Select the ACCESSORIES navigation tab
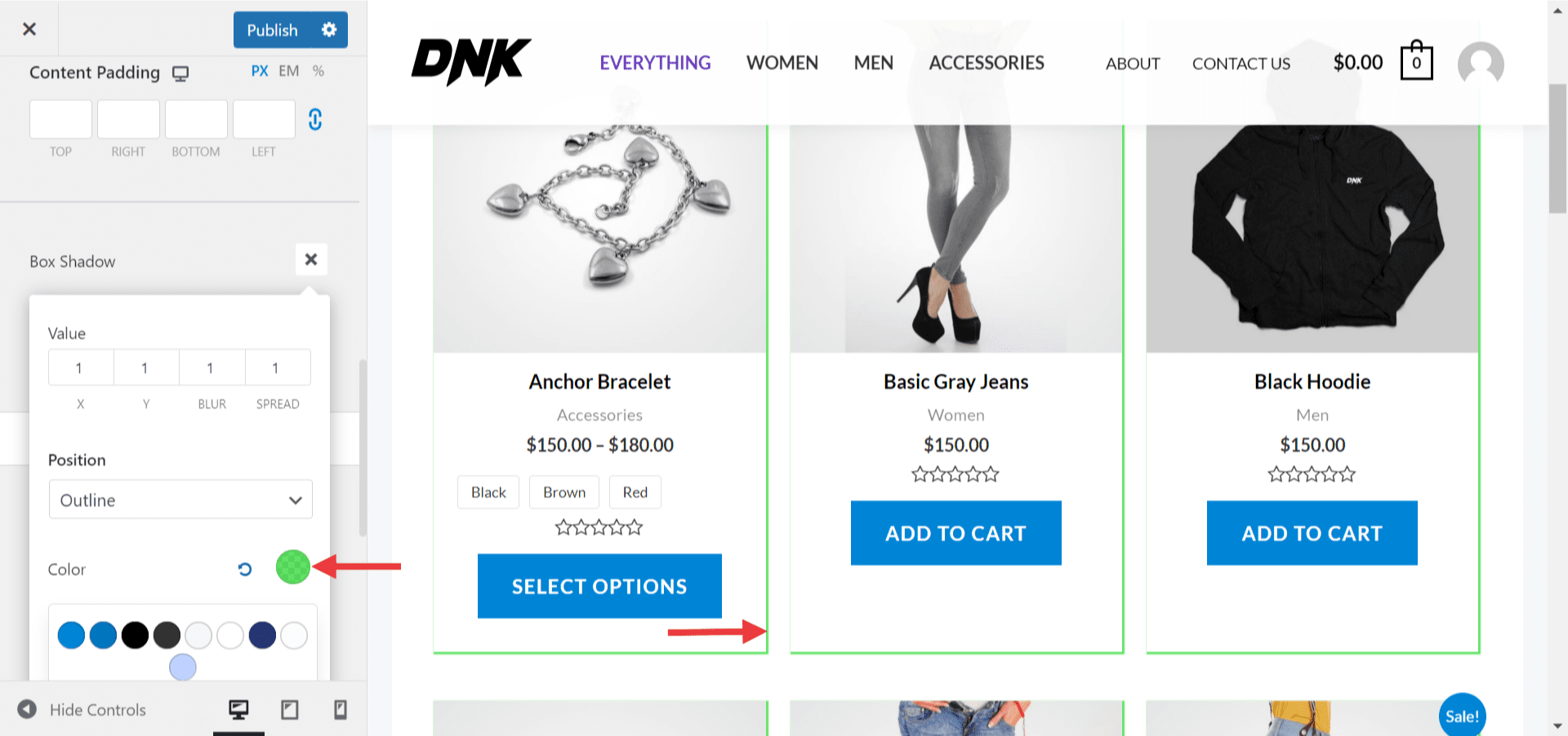 [x=986, y=63]
